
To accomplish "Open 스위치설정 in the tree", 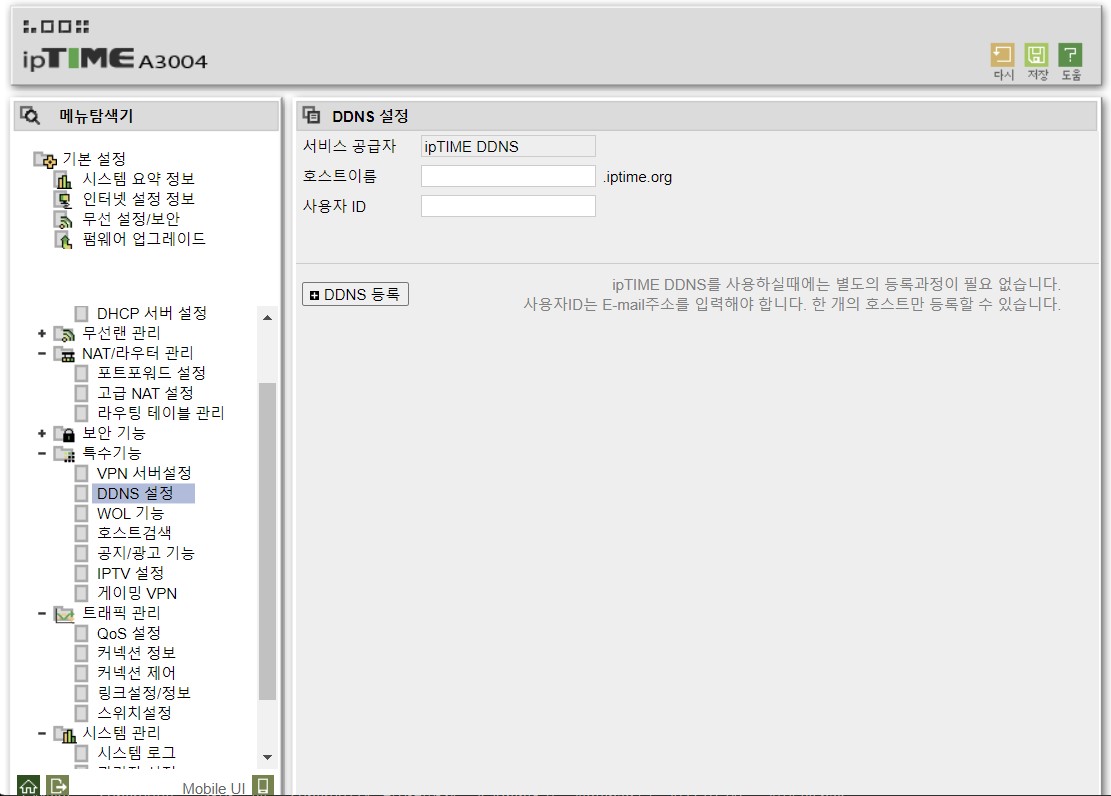I will [x=134, y=713].
